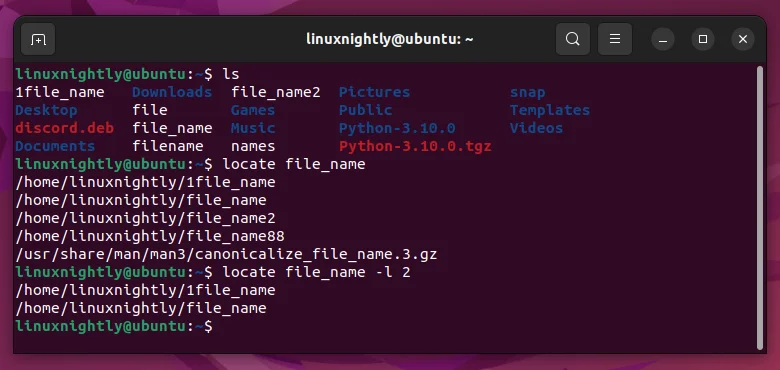The image size is (780, 370).
Task: Click the /home/linuxnightly/file_name2 path line
Action: 145,218
